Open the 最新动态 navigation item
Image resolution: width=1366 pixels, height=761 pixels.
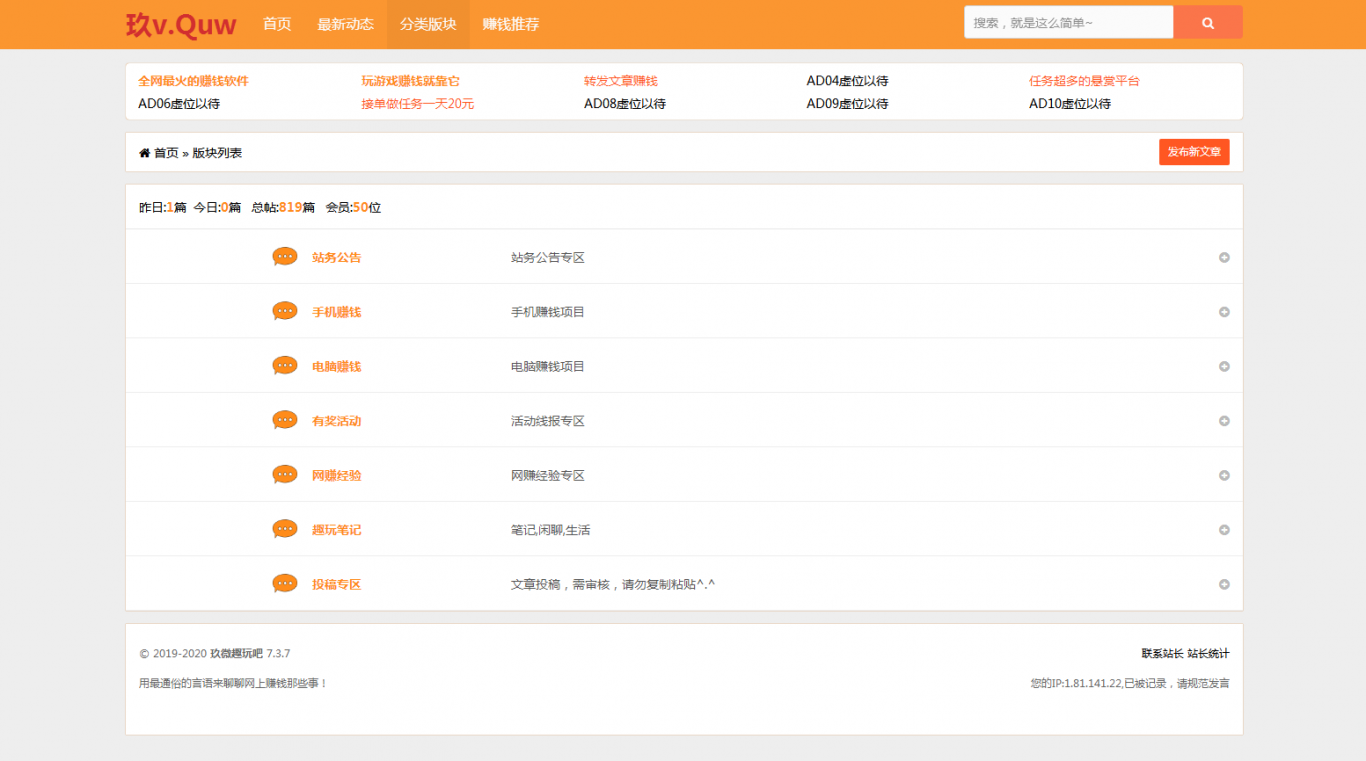(x=346, y=24)
